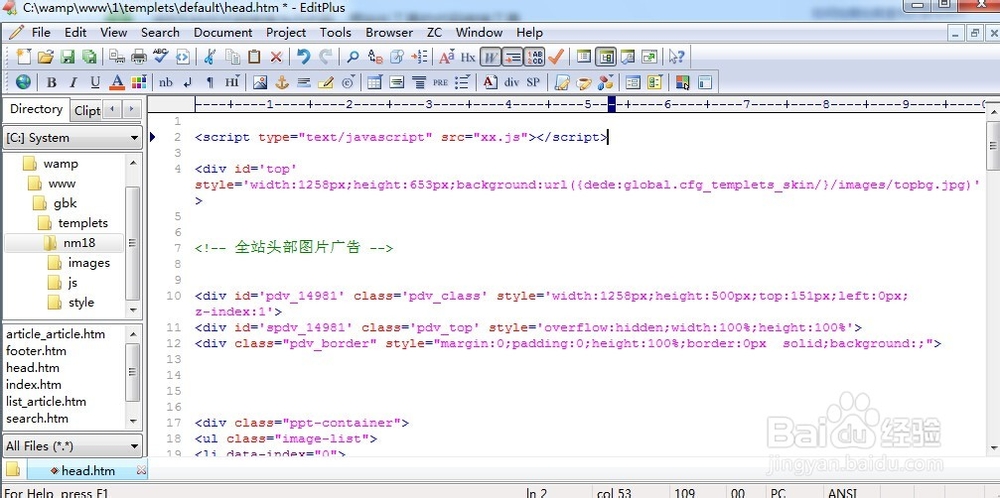Insert HTML table icon
The image size is (1000, 498).
click(375, 82)
